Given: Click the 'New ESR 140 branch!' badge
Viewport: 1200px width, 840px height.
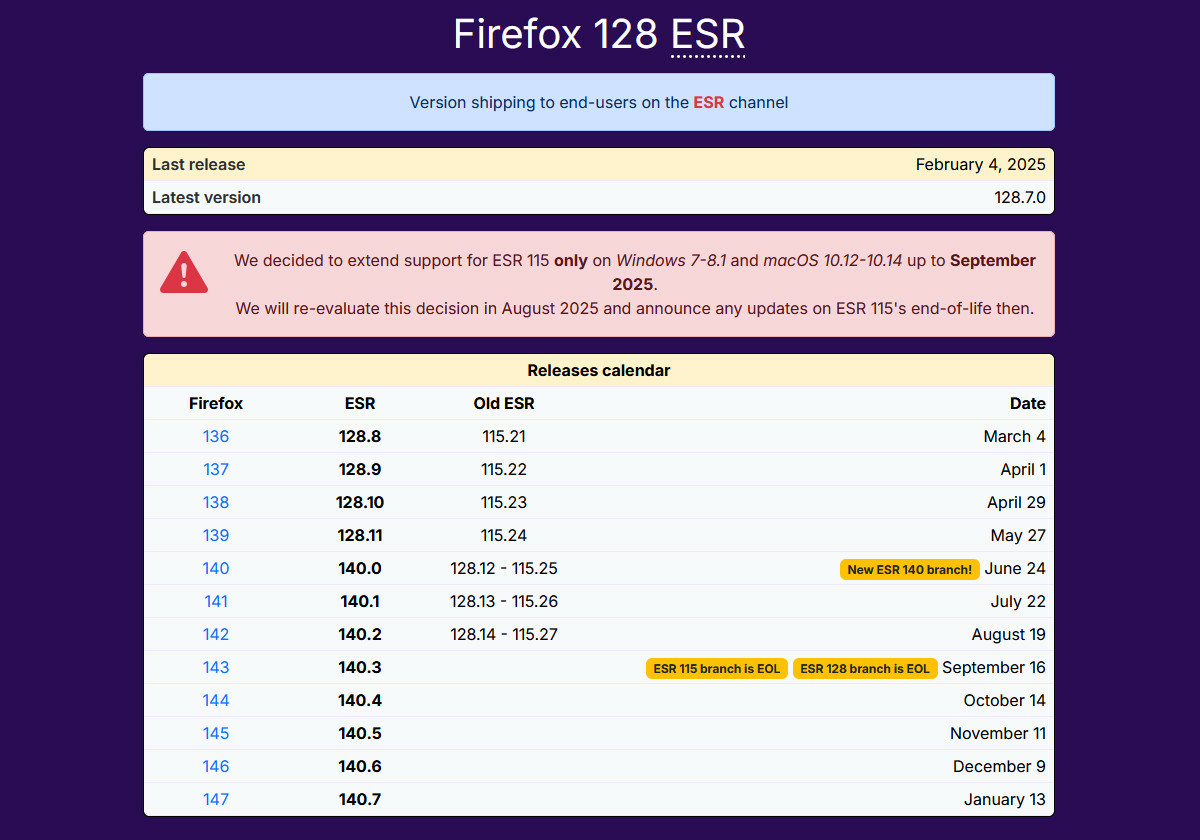Looking at the screenshot, I should click(x=910, y=569).
